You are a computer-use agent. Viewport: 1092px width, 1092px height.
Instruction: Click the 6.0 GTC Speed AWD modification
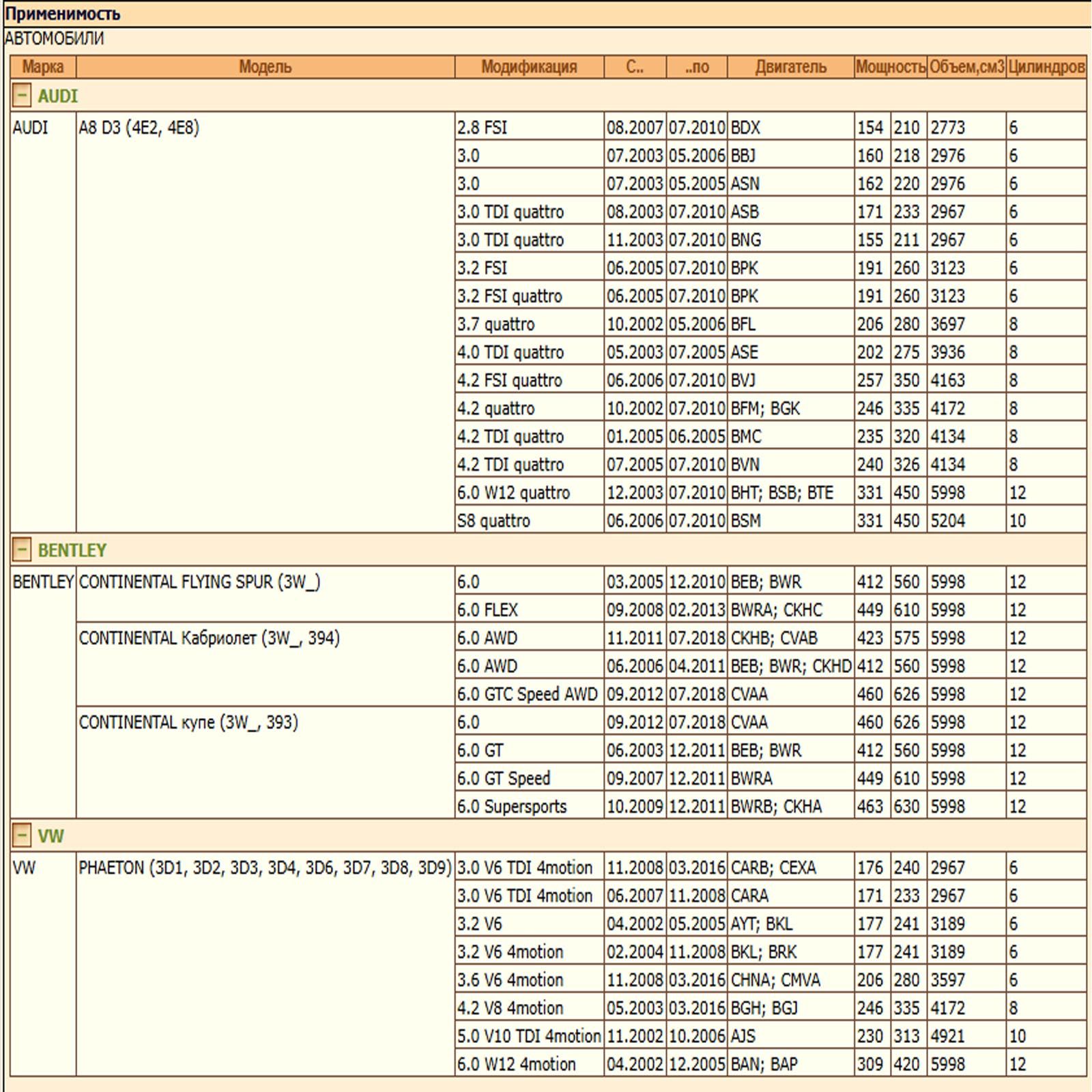click(x=527, y=694)
